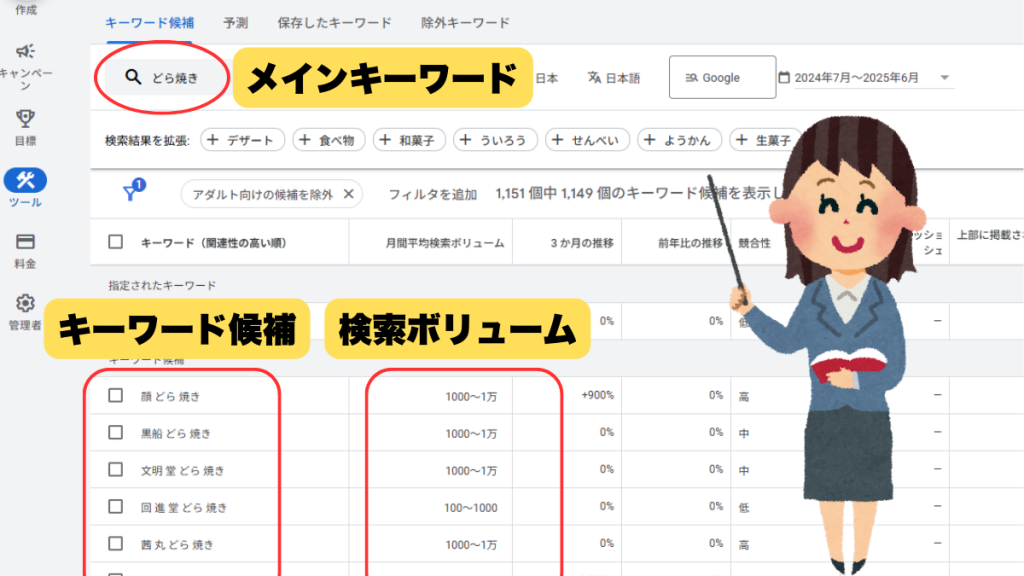Select the Tools wrench icon in sidebar
The image size is (1024, 576).
(x=26, y=180)
